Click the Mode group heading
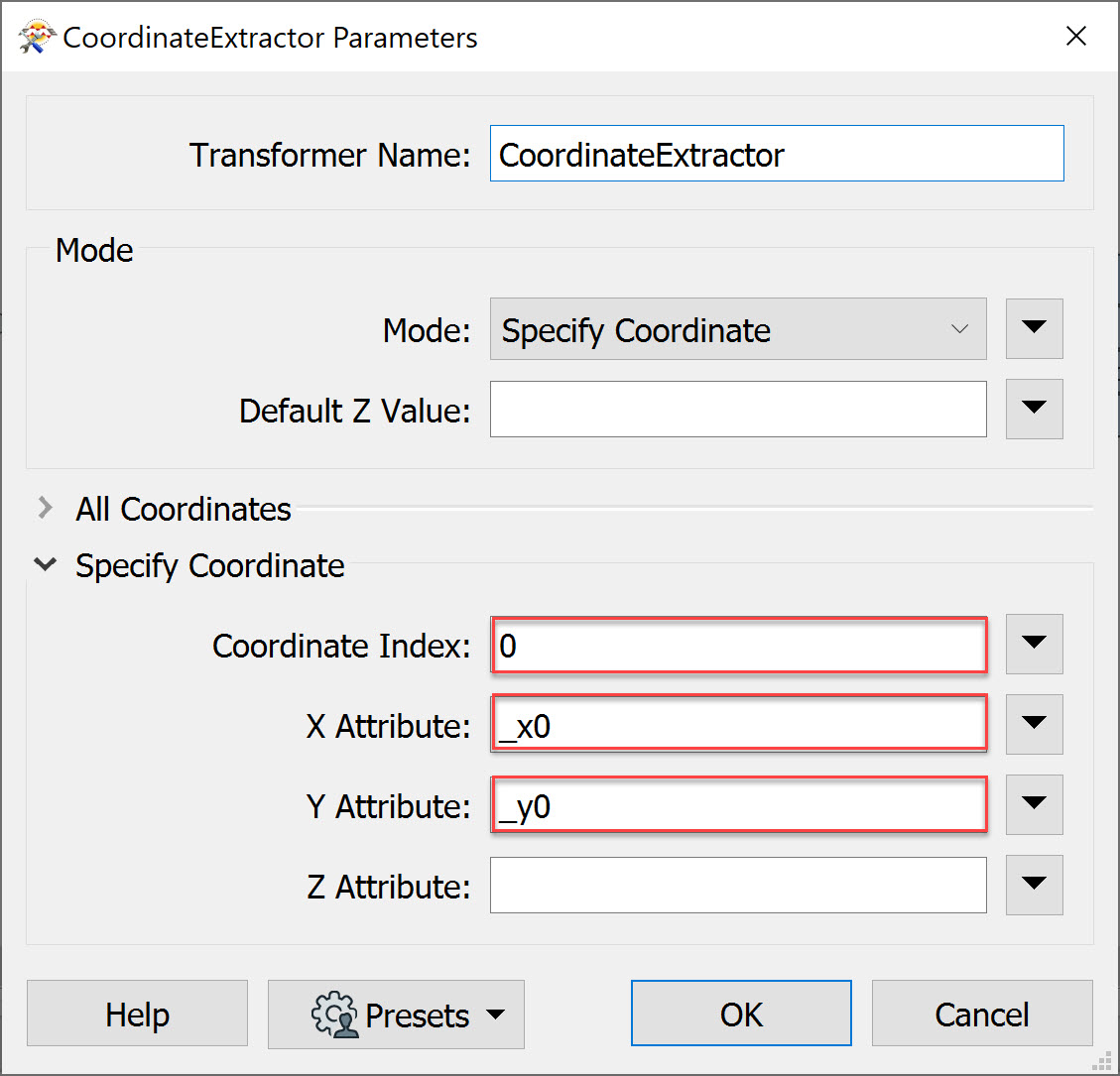This screenshot has width=1120, height=1076. point(94,251)
